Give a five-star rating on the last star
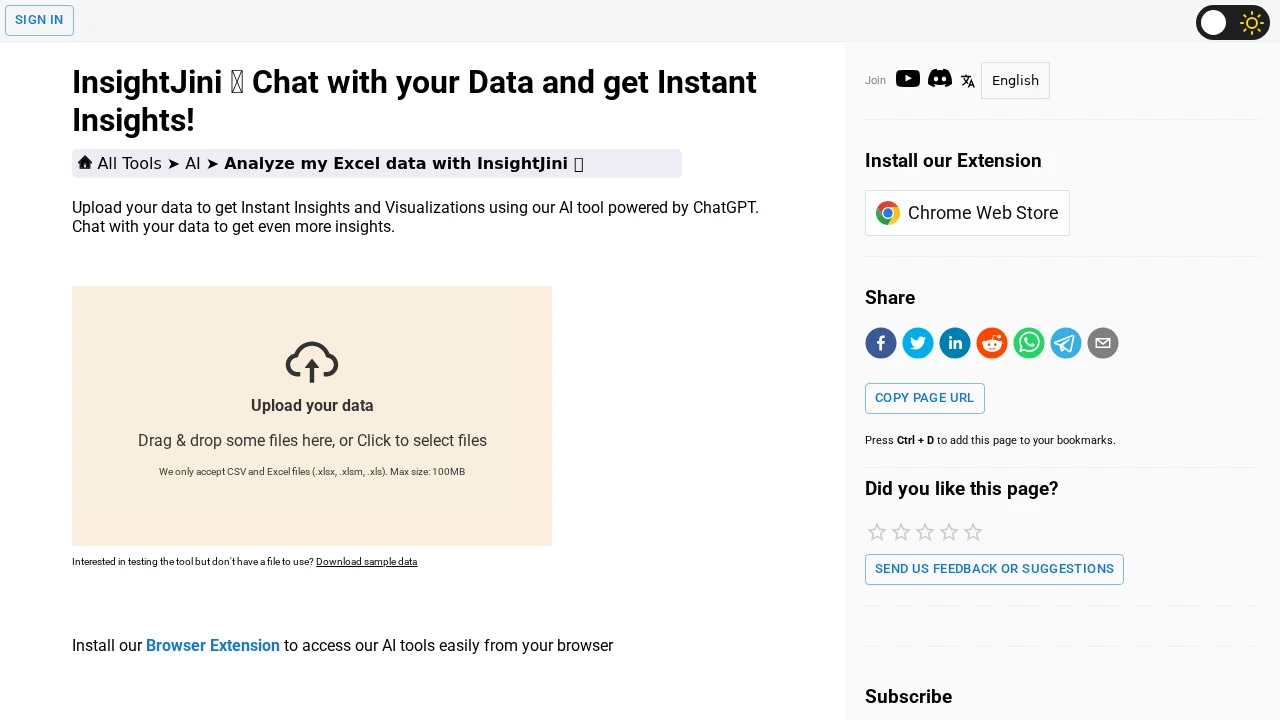 click(x=973, y=532)
